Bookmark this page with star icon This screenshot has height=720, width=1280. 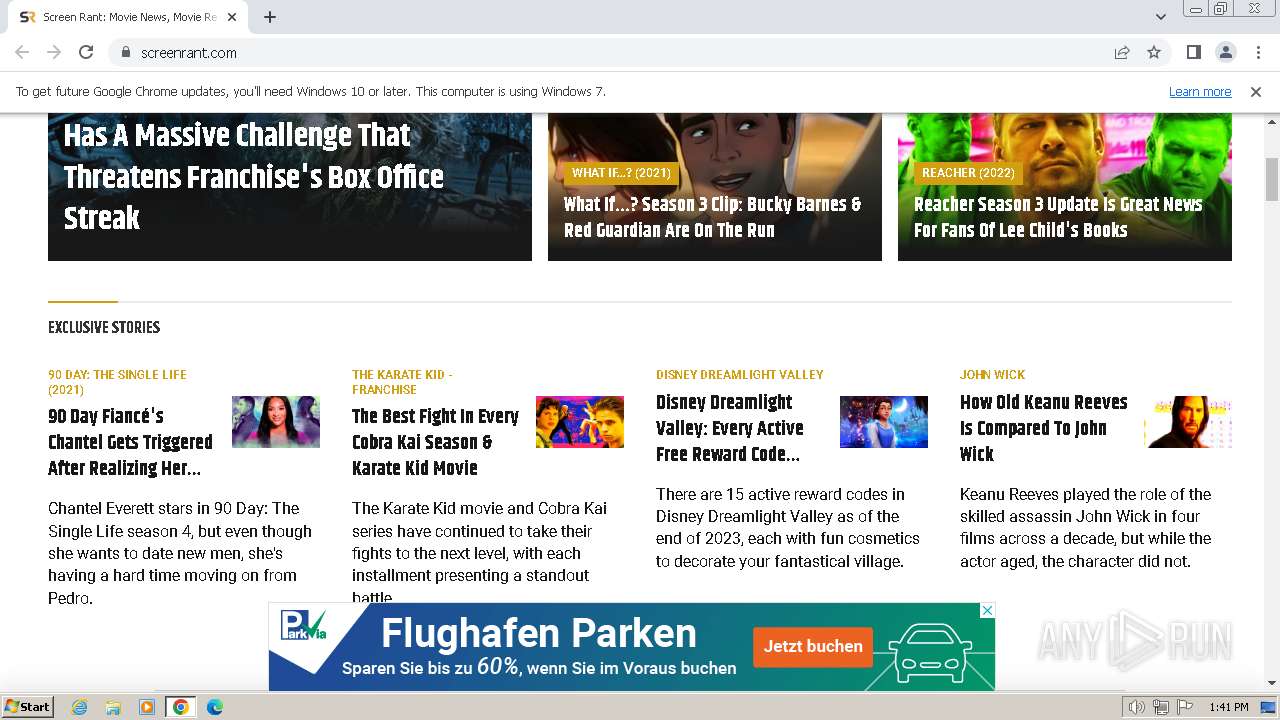pos(1154,52)
